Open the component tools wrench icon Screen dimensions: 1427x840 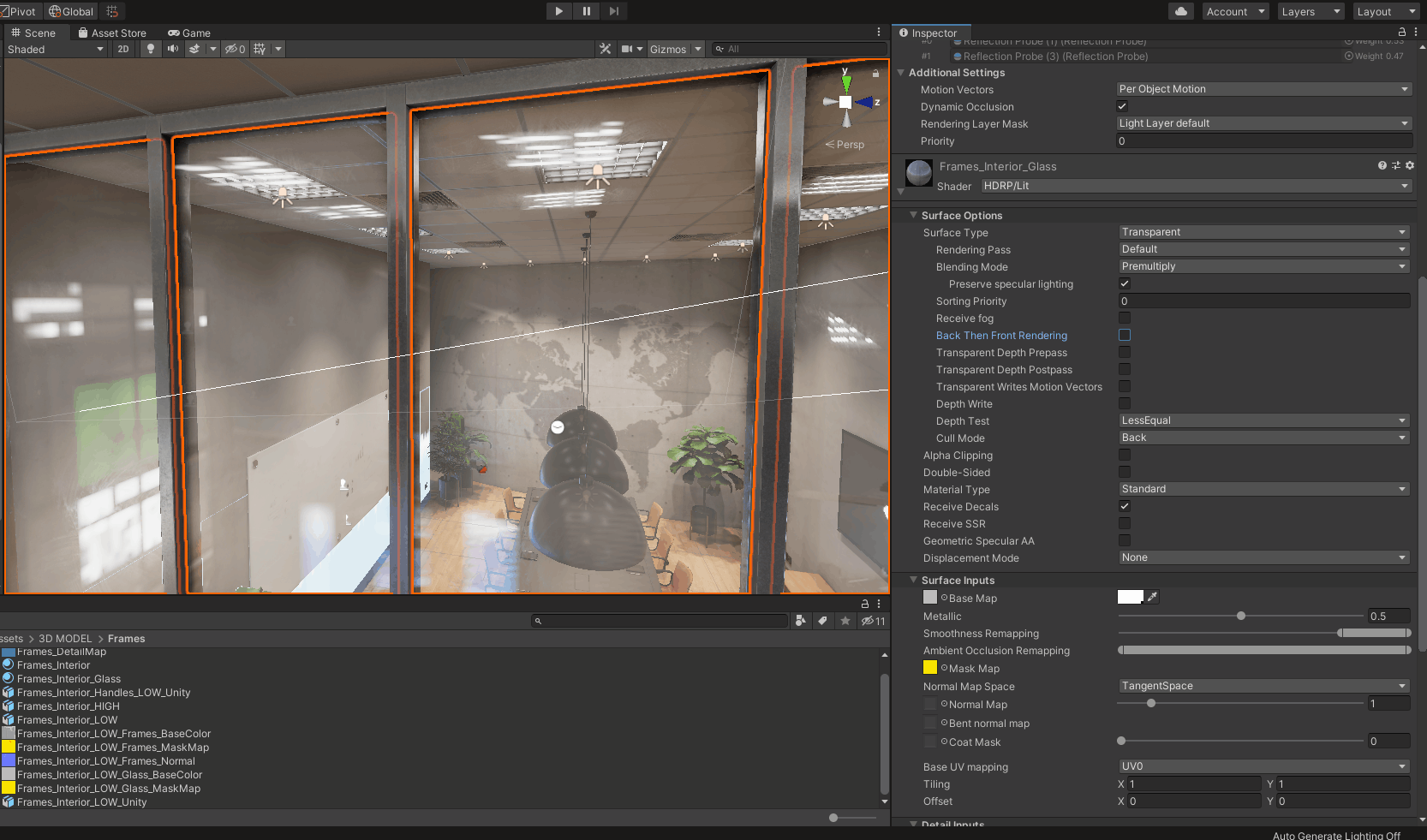[x=606, y=49]
